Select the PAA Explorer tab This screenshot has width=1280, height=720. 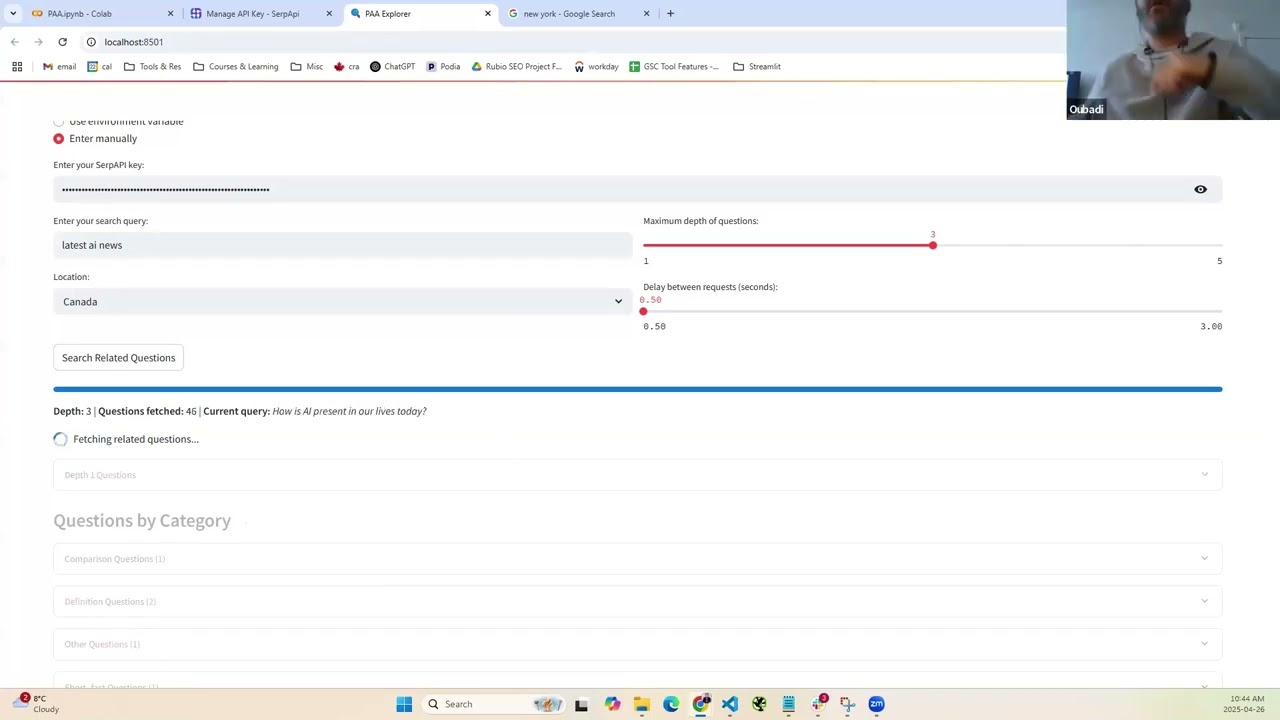pyautogui.click(x=420, y=14)
